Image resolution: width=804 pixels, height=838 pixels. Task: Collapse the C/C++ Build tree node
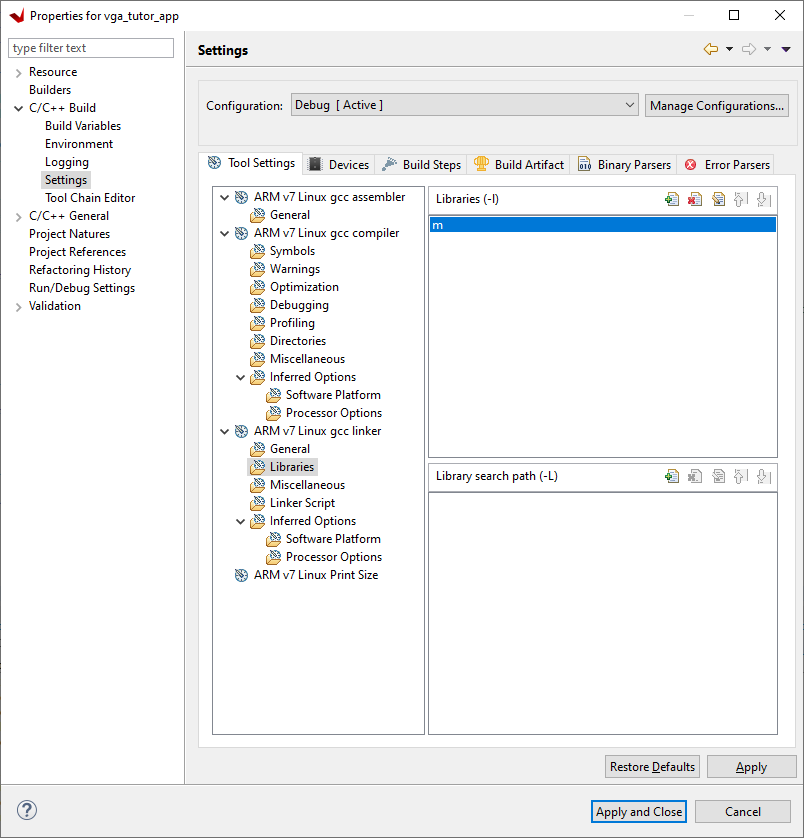[x=19, y=108]
